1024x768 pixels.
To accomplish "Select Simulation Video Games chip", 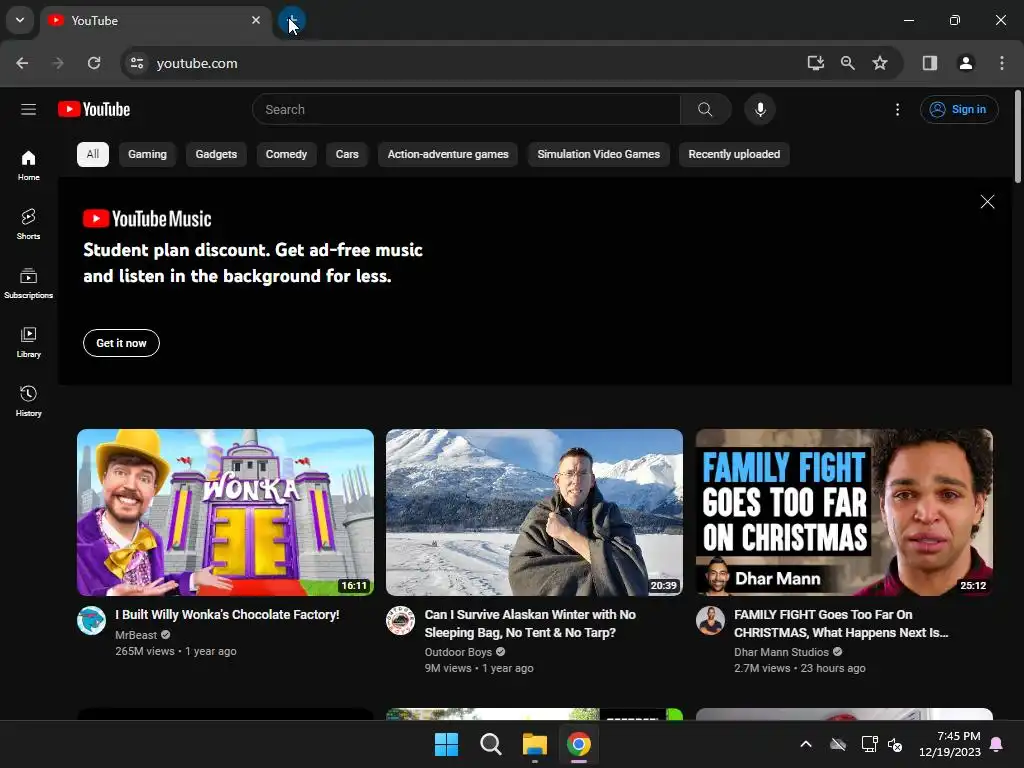I will pyautogui.click(x=598, y=154).
